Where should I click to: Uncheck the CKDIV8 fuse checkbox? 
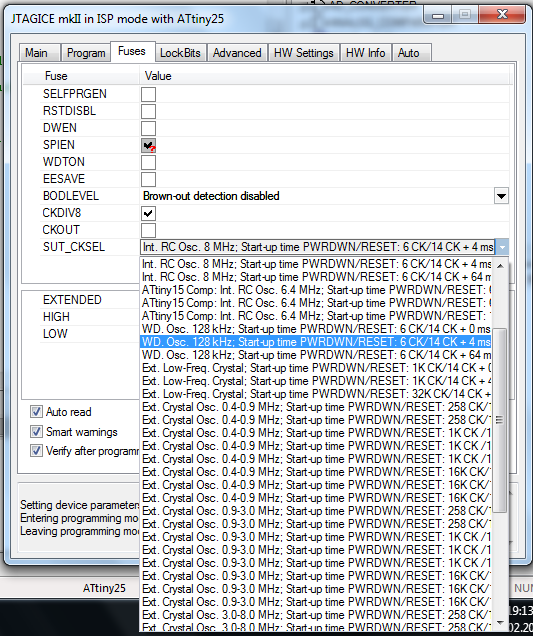click(x=148, y=213)
